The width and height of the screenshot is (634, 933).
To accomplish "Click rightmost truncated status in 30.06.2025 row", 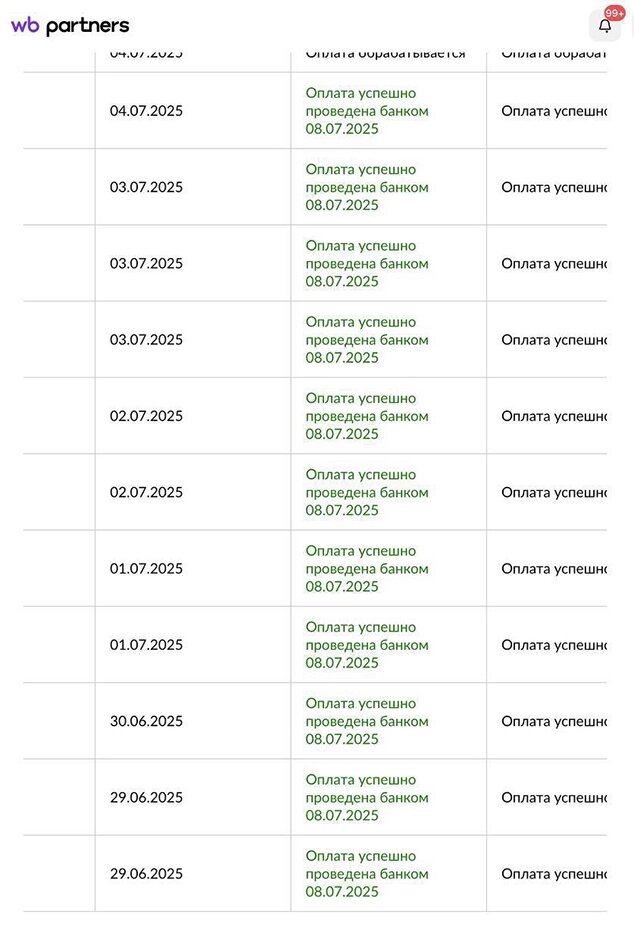I will coord(553,721).
